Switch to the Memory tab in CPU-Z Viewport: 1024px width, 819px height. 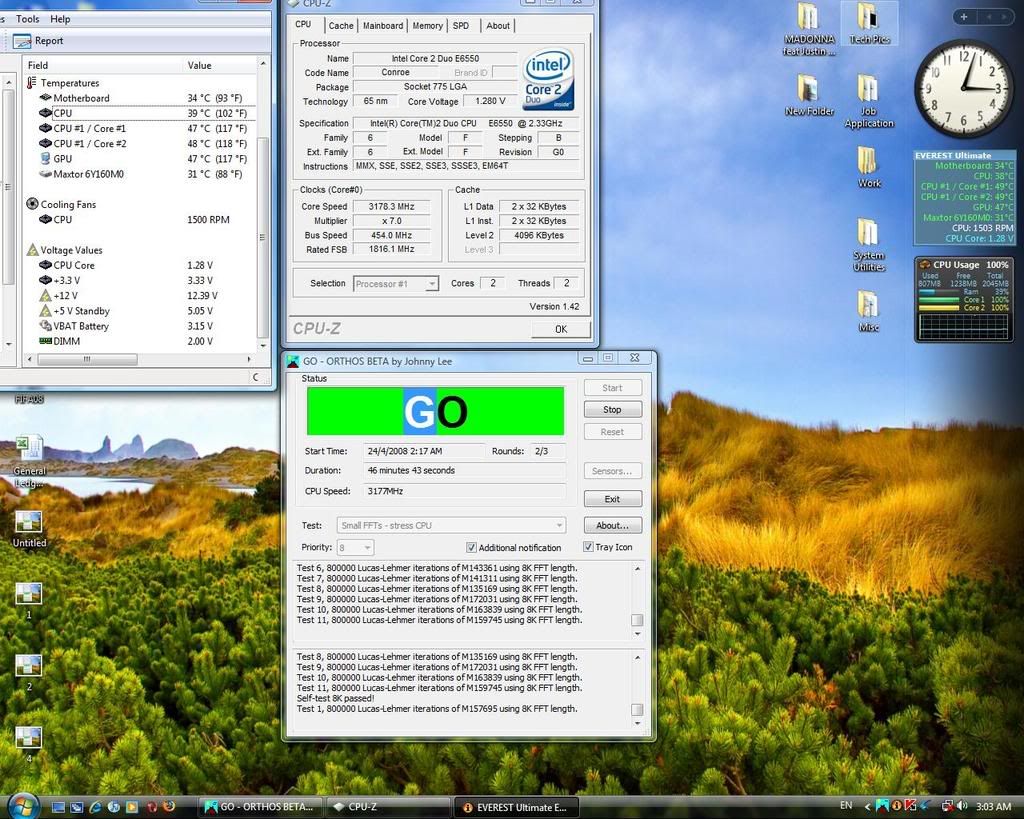(427, 25)
